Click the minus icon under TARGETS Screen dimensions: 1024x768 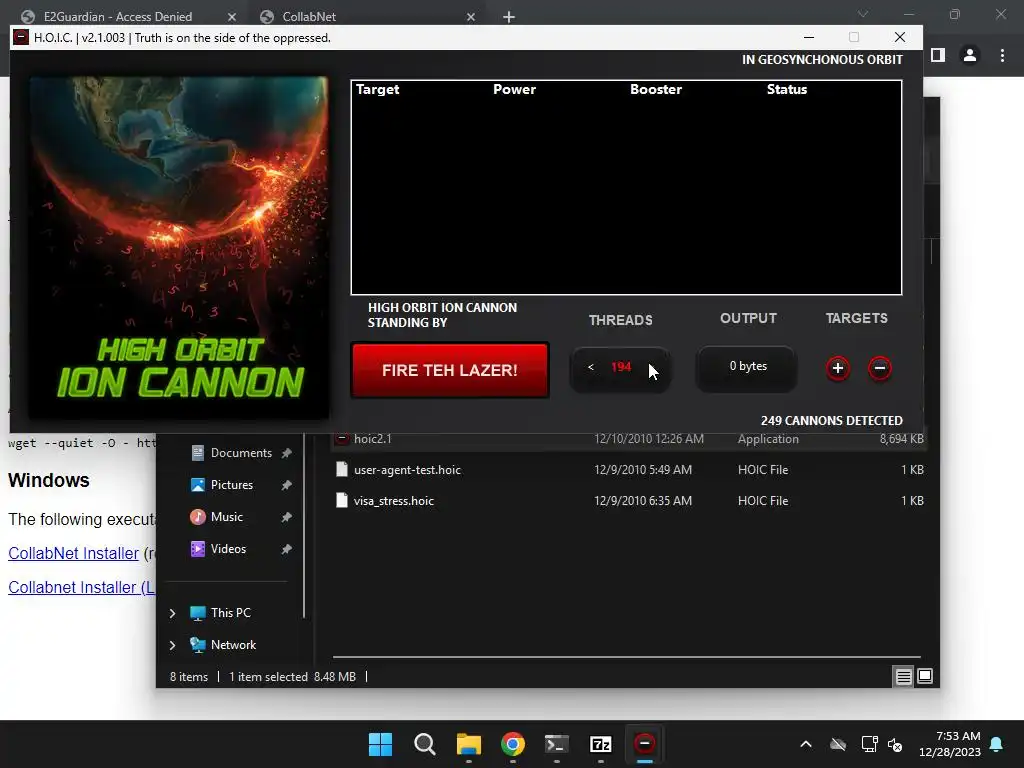(880, 368)
